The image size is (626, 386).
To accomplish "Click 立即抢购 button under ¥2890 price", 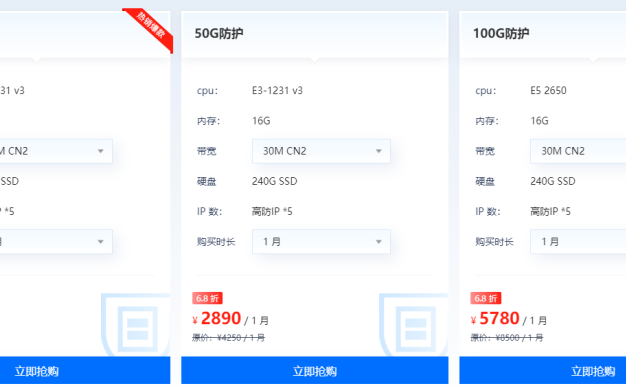I will 315,371.
